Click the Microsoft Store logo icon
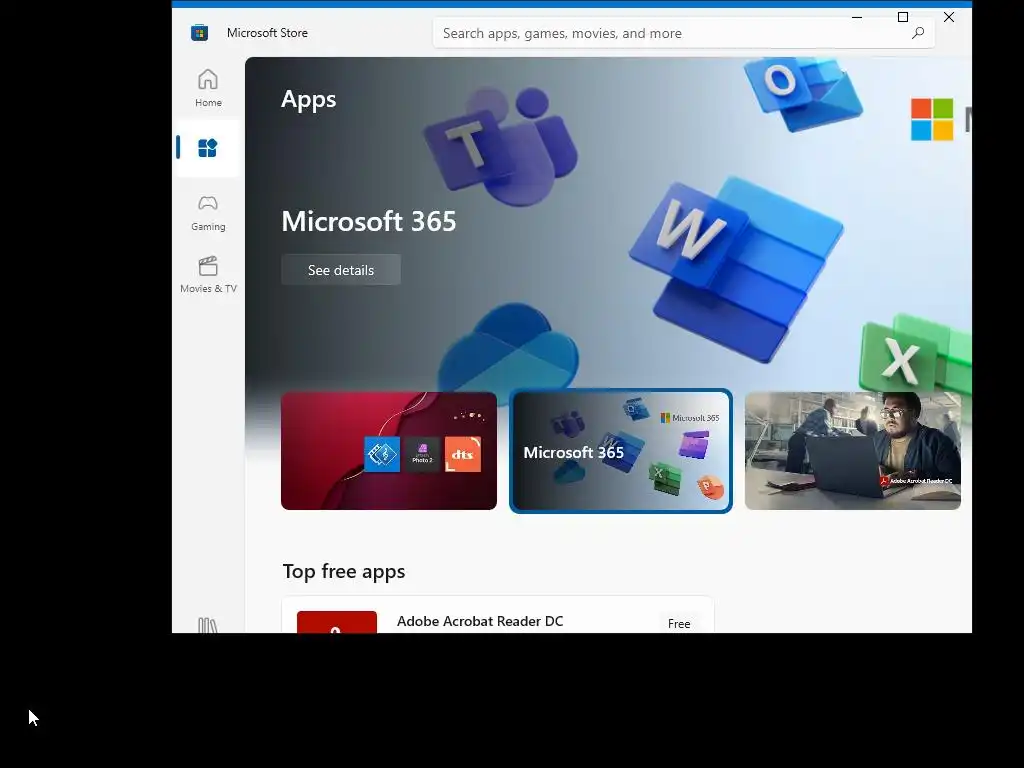Viewport: 1024px width, 768px height. 199,33
